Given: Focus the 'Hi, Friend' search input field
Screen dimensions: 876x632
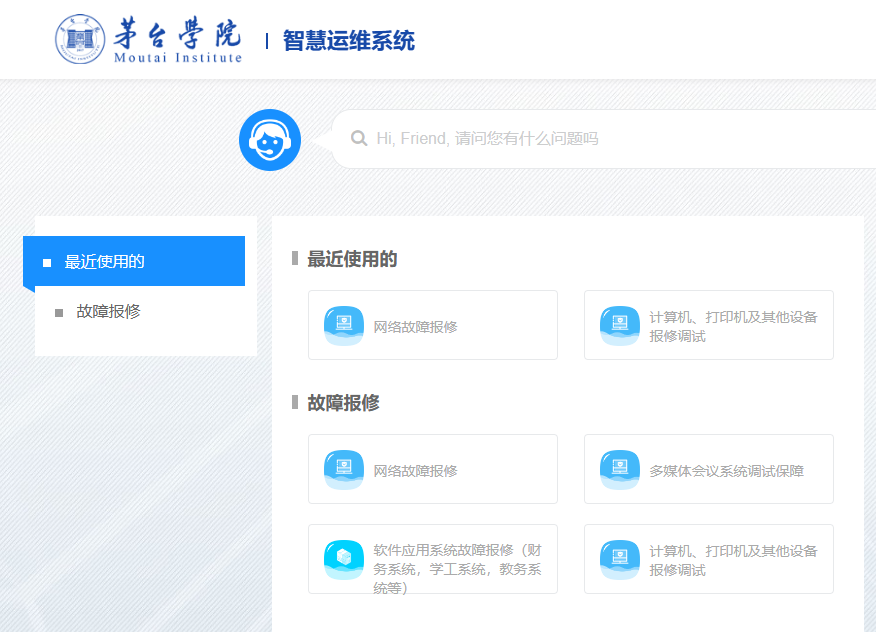Looking at the screenshot, I should click(600, 139).
